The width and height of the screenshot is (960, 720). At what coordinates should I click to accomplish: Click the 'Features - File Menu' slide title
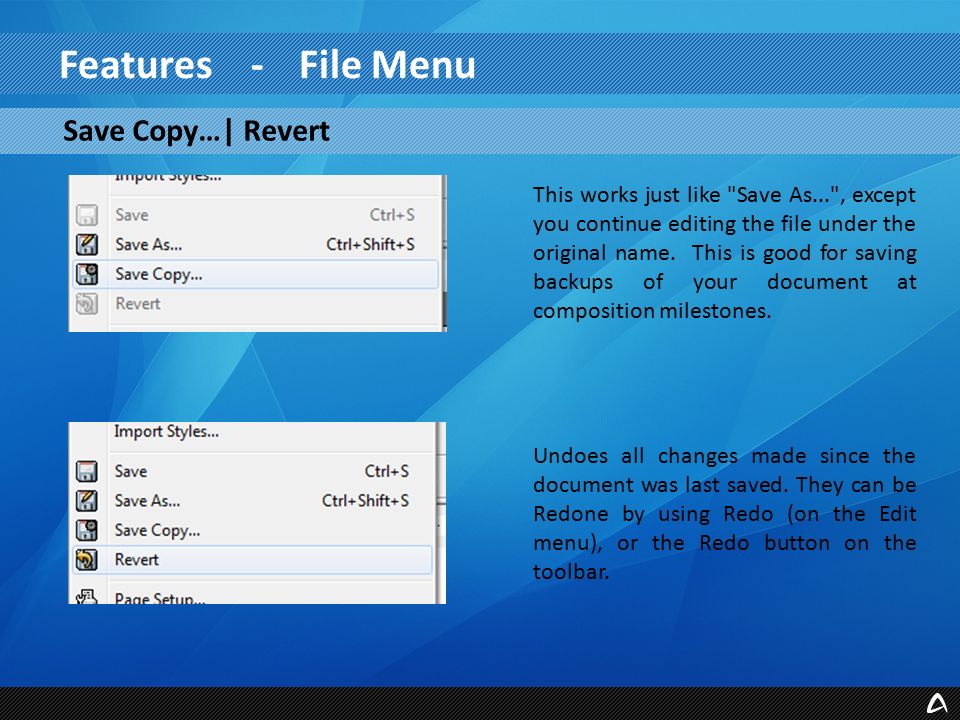click(x=268, y=65)
